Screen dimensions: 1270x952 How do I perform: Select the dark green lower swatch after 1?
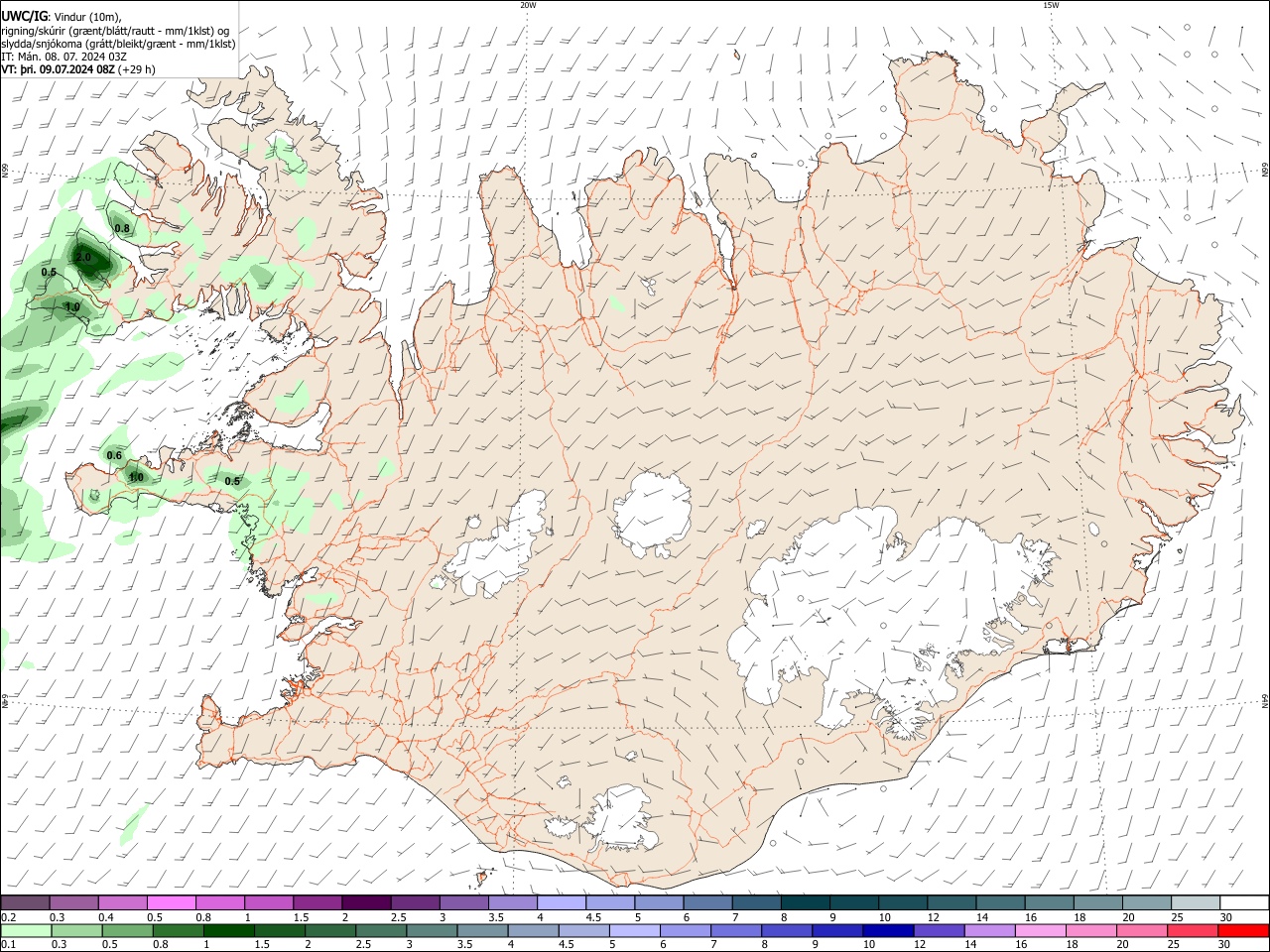click(x=229, y=930)
